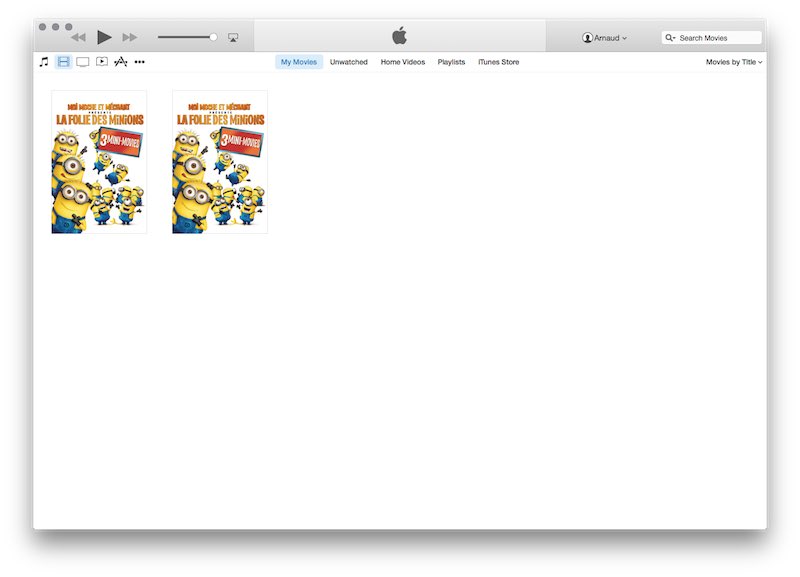Click the rewind (previous) button
This screenshot has width=800, height=577.
pos(79,37)
